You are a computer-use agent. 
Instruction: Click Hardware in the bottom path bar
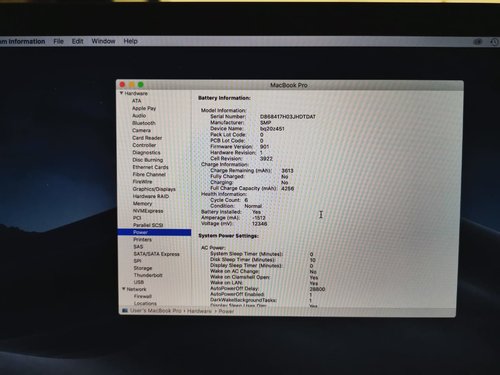(x=199, y=311)
